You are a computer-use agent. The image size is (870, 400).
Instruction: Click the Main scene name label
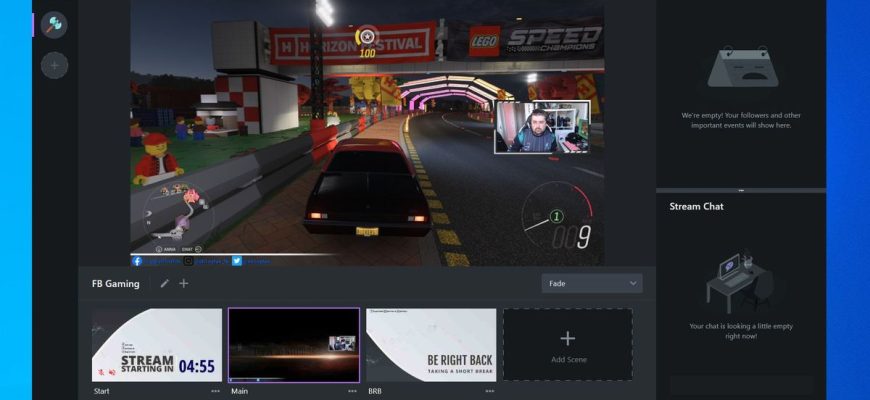click(x=239, y=391)
